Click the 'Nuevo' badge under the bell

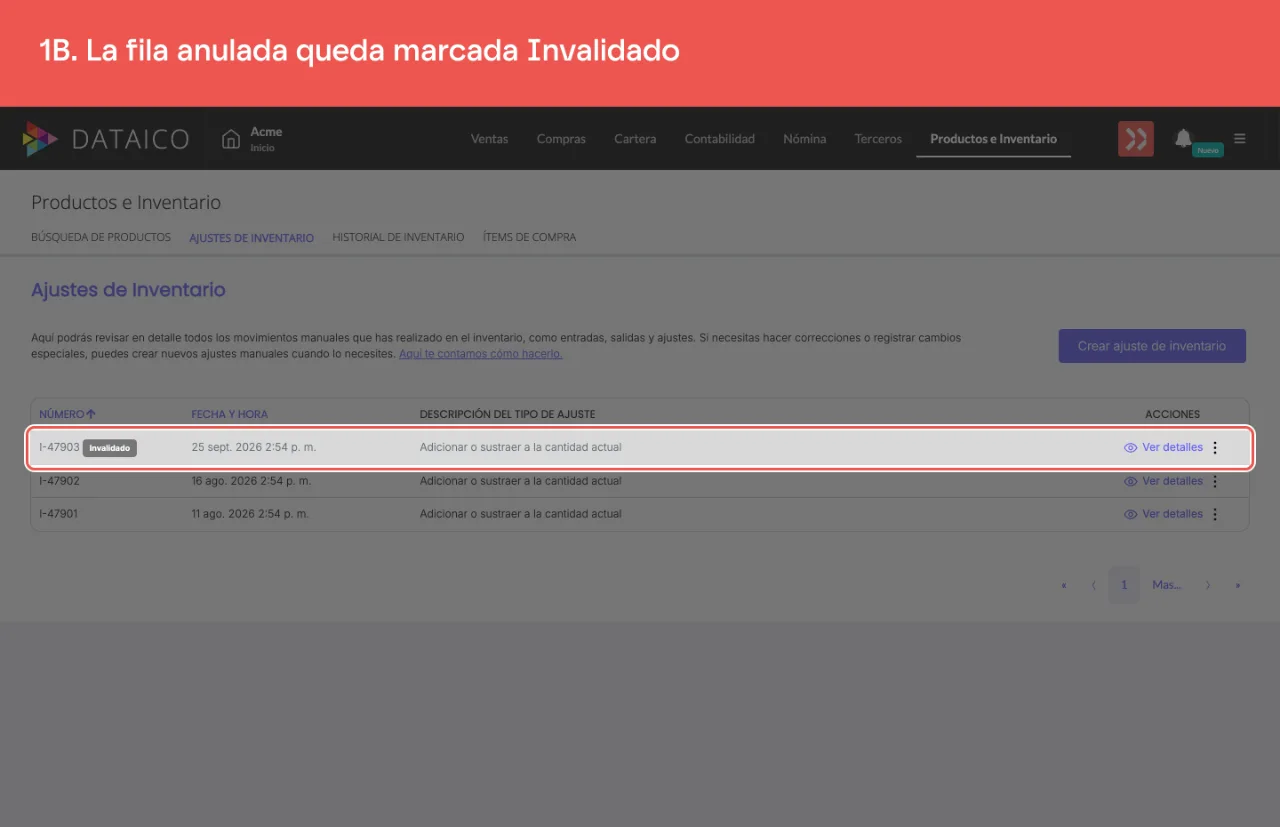pos(1208,150)
